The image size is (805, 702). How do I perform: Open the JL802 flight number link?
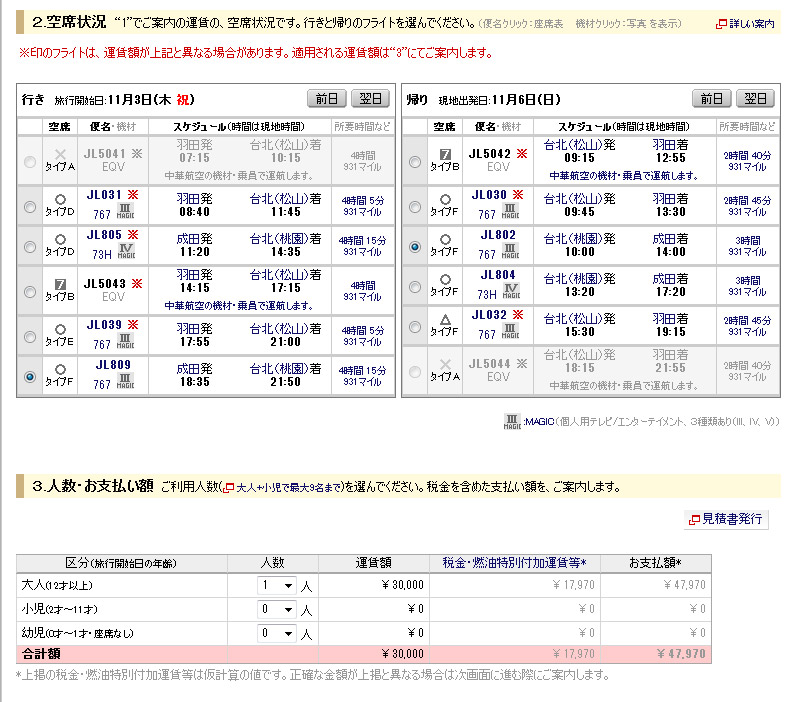[498, 235]
